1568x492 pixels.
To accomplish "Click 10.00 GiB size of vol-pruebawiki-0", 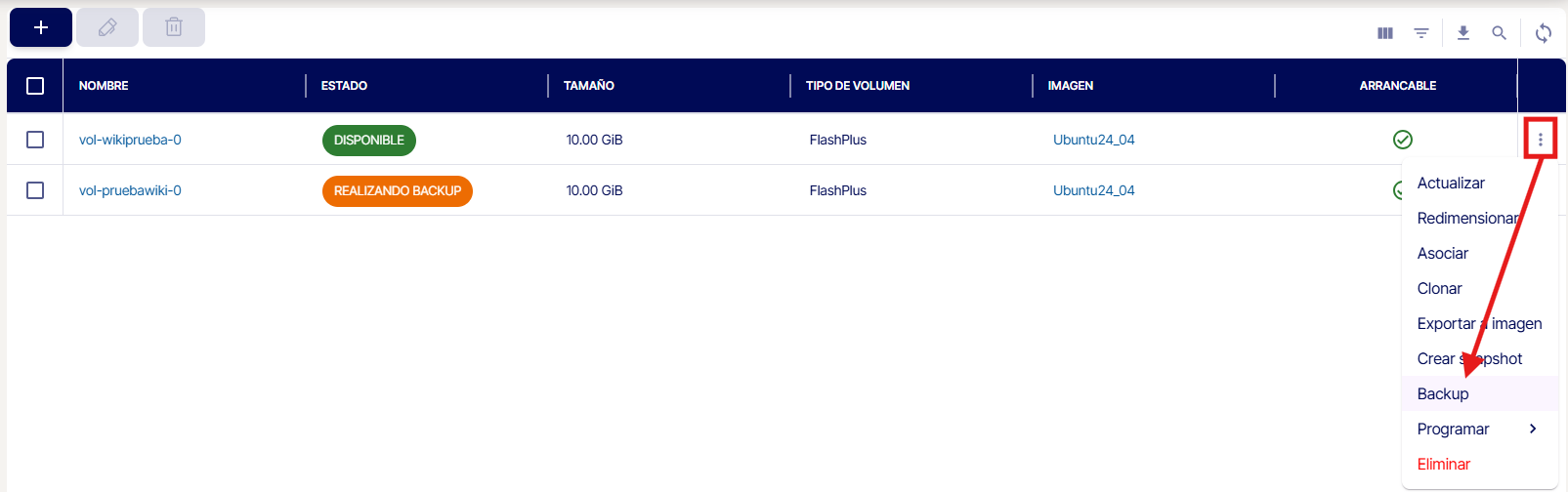I will 595,190.
